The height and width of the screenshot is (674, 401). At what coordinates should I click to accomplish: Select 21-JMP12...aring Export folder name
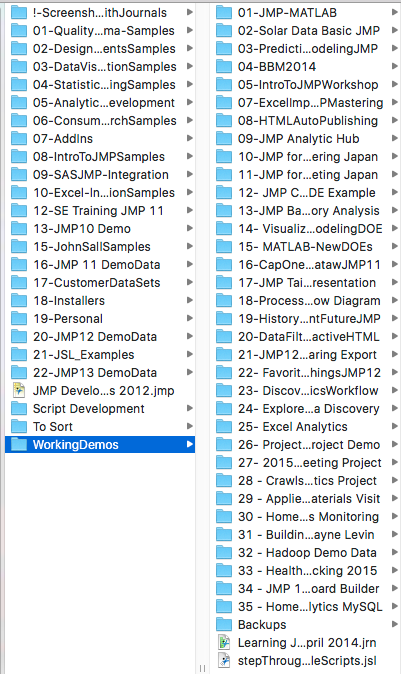[308, 354]
